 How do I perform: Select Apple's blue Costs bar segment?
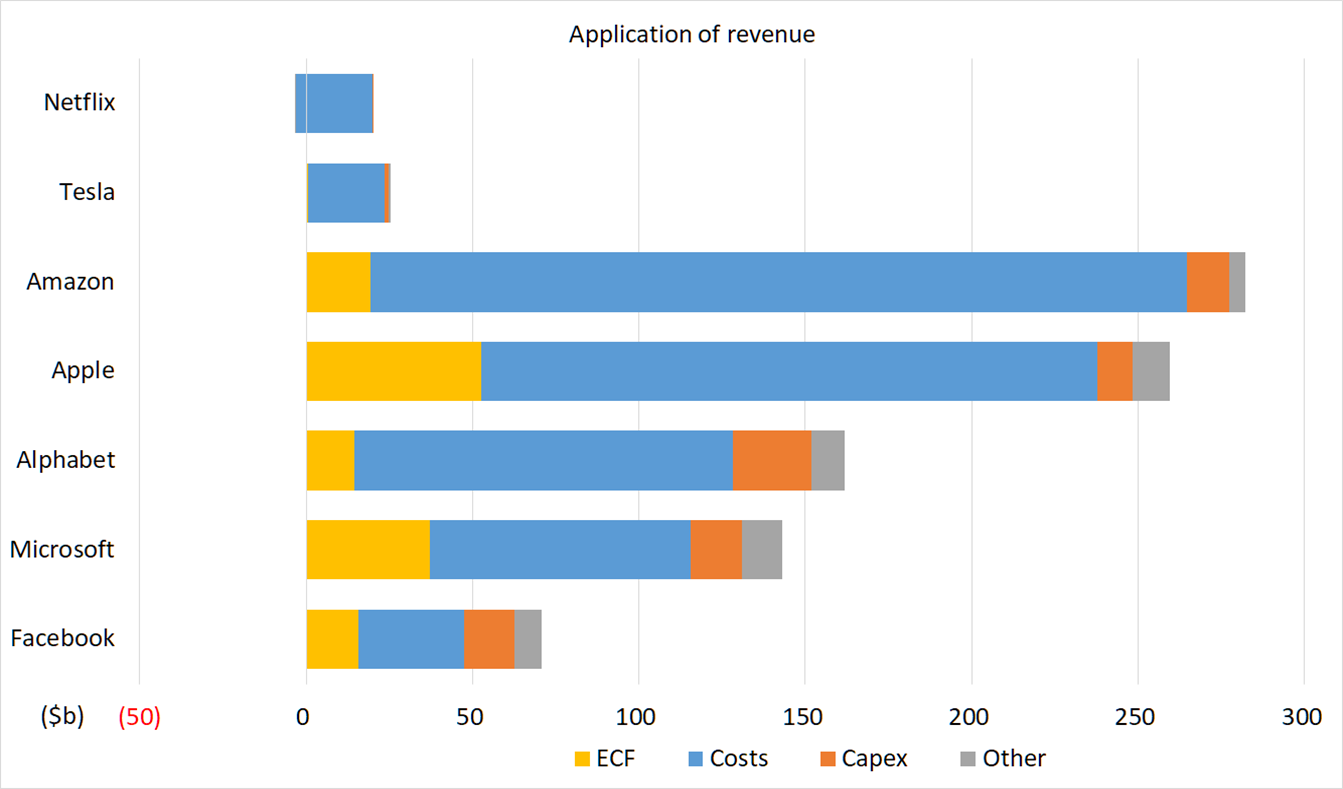[x=789, y=371]
